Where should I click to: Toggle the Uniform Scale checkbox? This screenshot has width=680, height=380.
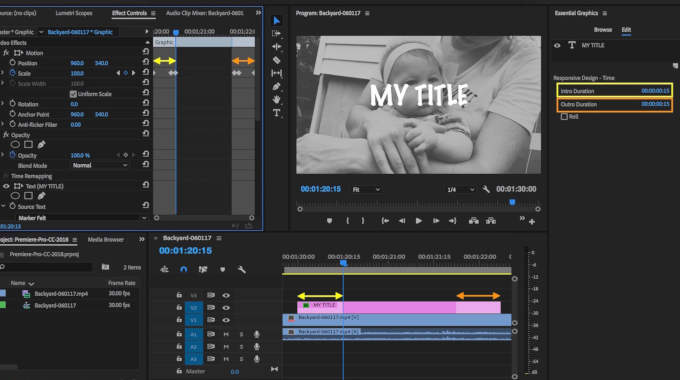click(73, 94)
